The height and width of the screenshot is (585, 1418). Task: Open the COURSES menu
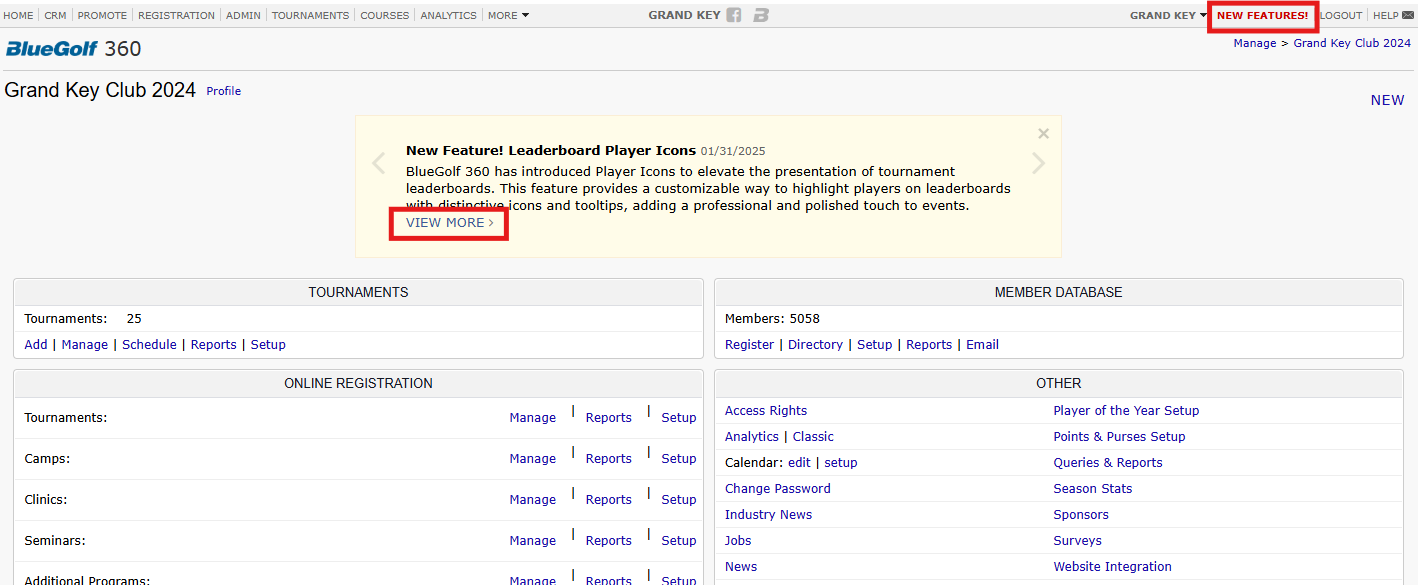[x=384, y=16]
